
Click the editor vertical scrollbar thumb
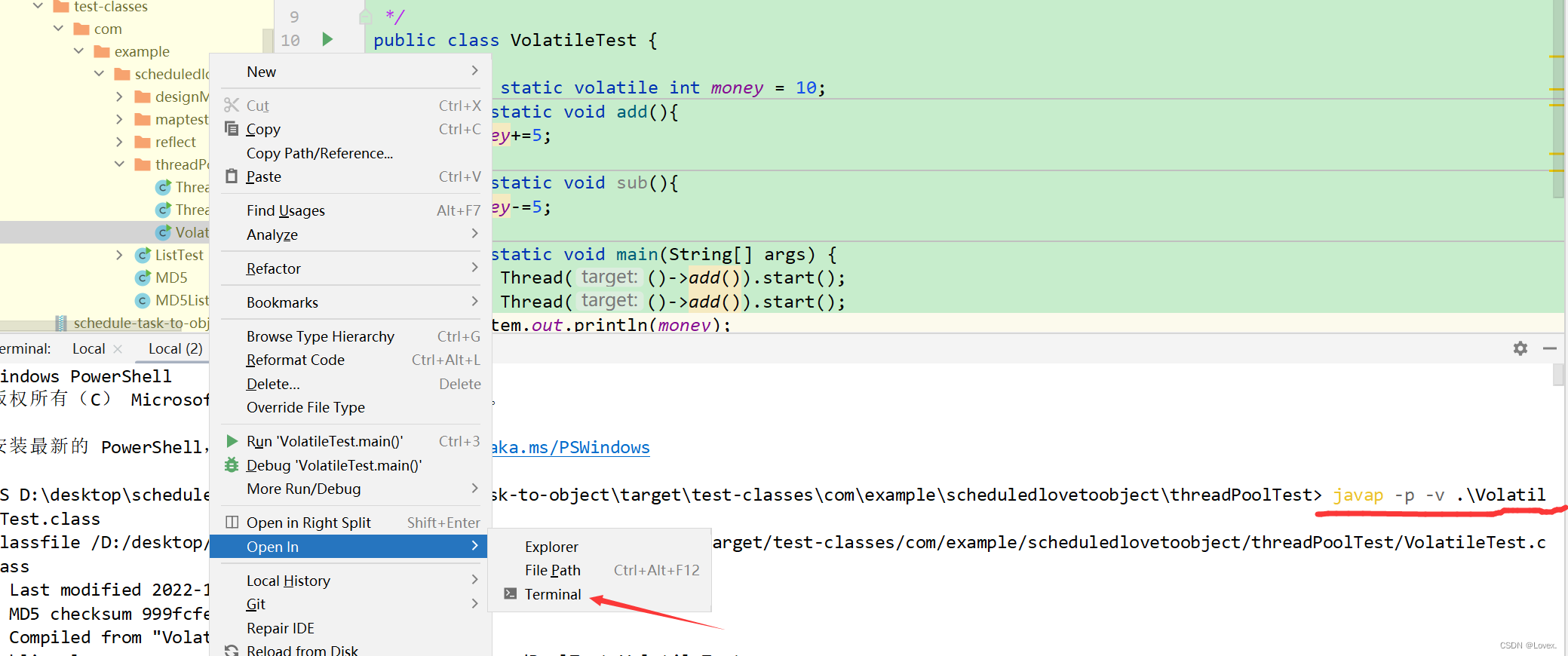(1558, 98)
